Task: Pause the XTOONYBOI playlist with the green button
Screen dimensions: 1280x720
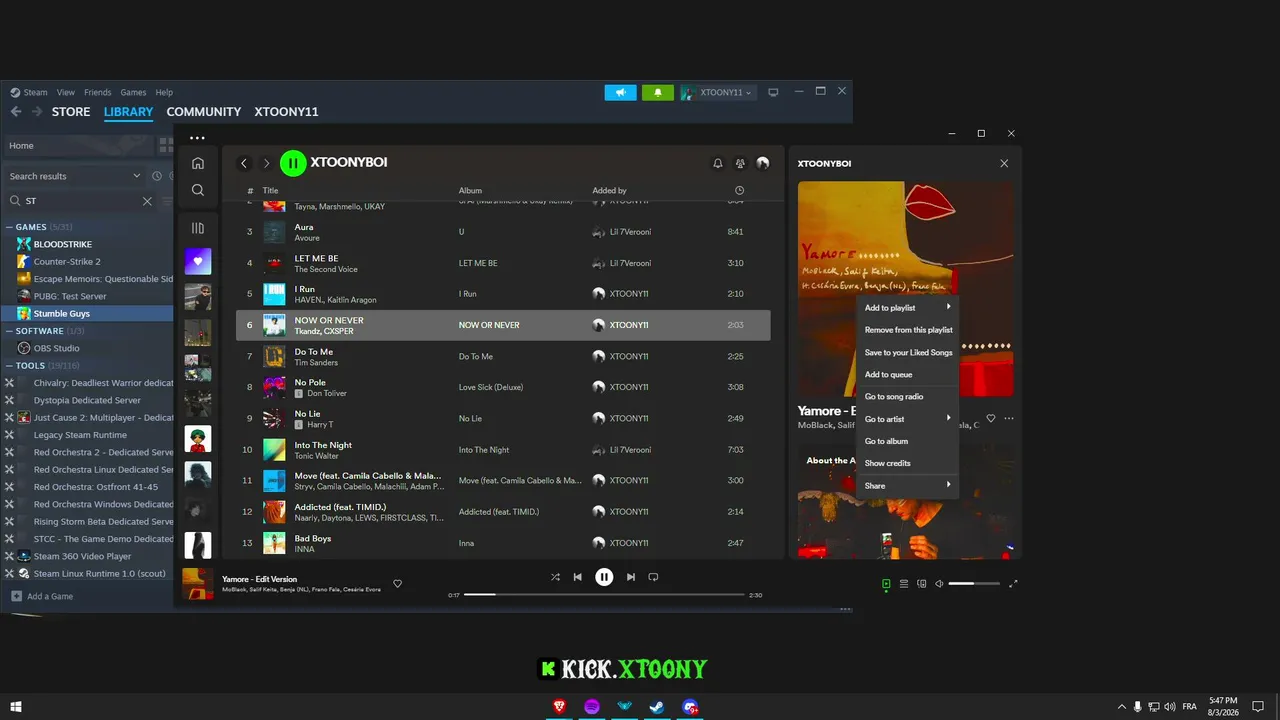Action: pos(293,163)
